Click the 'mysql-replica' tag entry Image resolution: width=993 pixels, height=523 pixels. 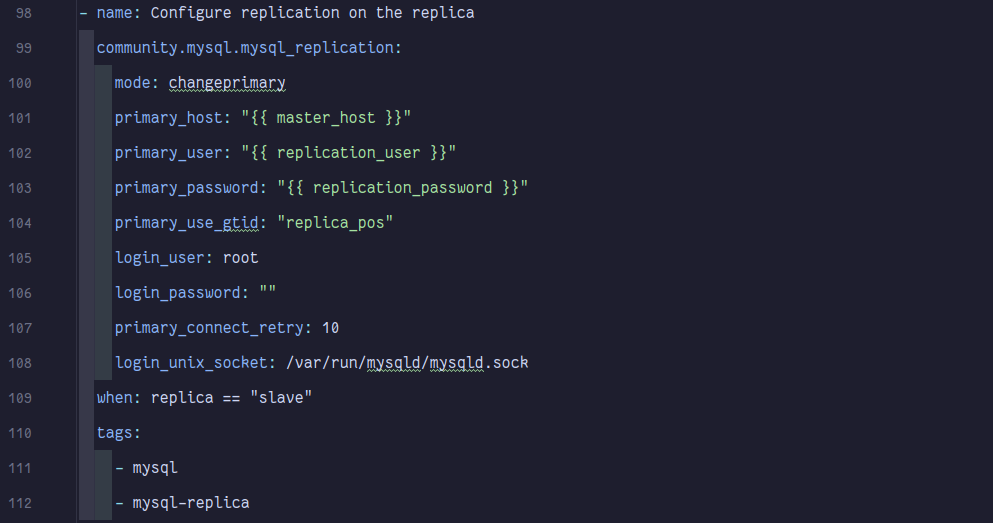pos(190,503)
